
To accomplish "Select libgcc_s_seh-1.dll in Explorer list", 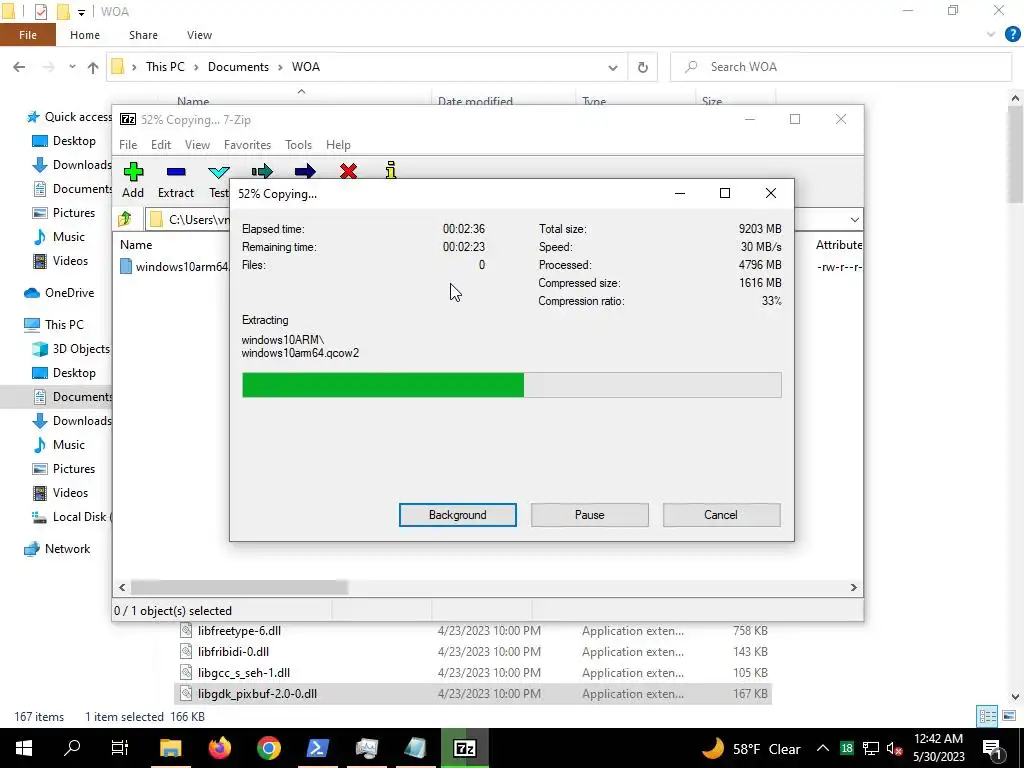I will tap(244, 673).
